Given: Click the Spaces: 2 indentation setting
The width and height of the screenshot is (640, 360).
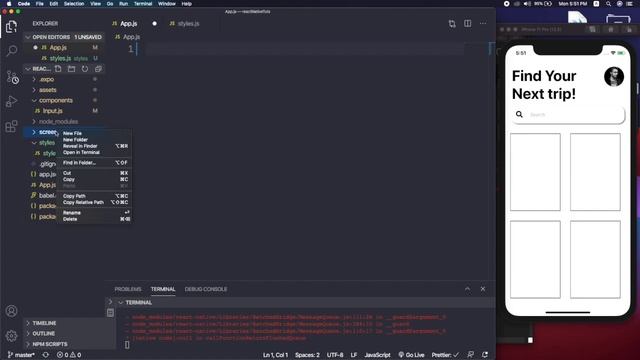Looking at the screenshot, I should point(307,355).
